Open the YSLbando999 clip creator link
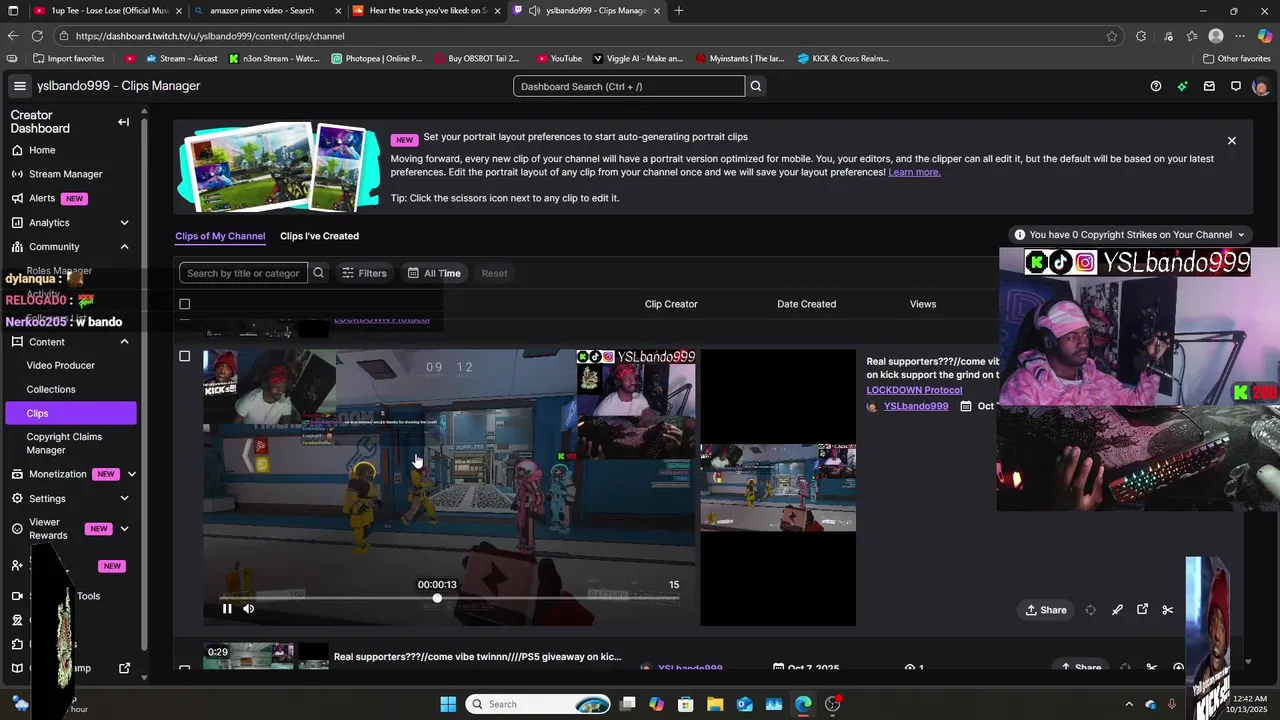The image size is (1280, 720). [916, 406]
